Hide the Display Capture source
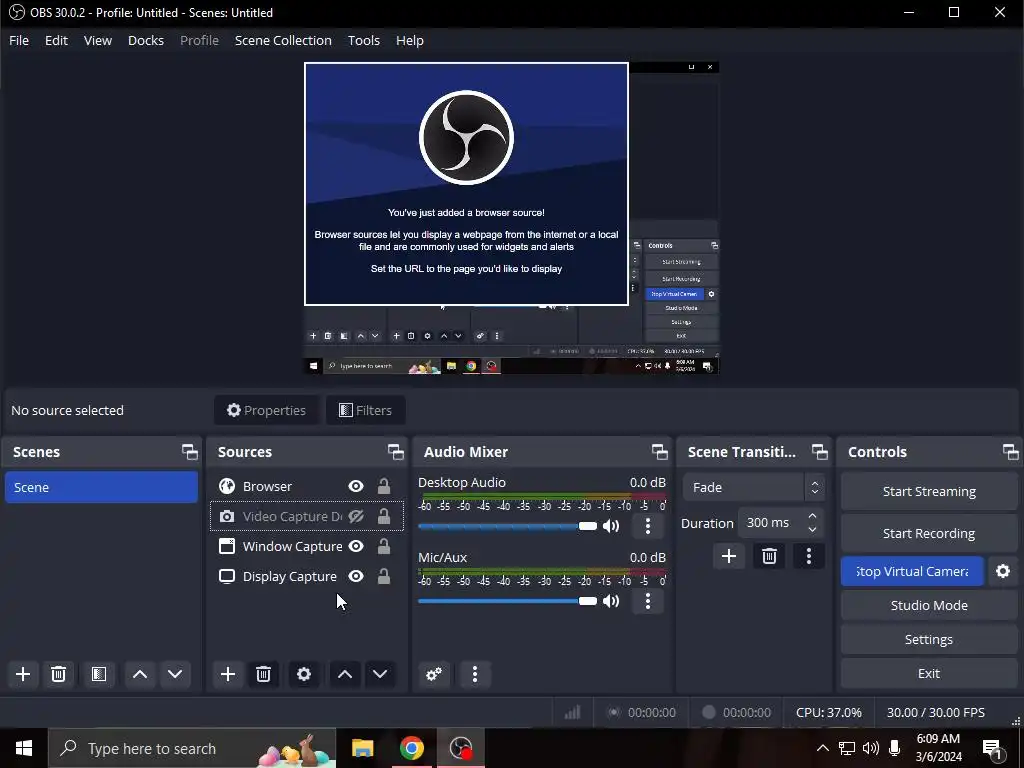Image resolution: width=1024 pixels, height=768 pixels. pyautogui.click(x=356, y=577)
